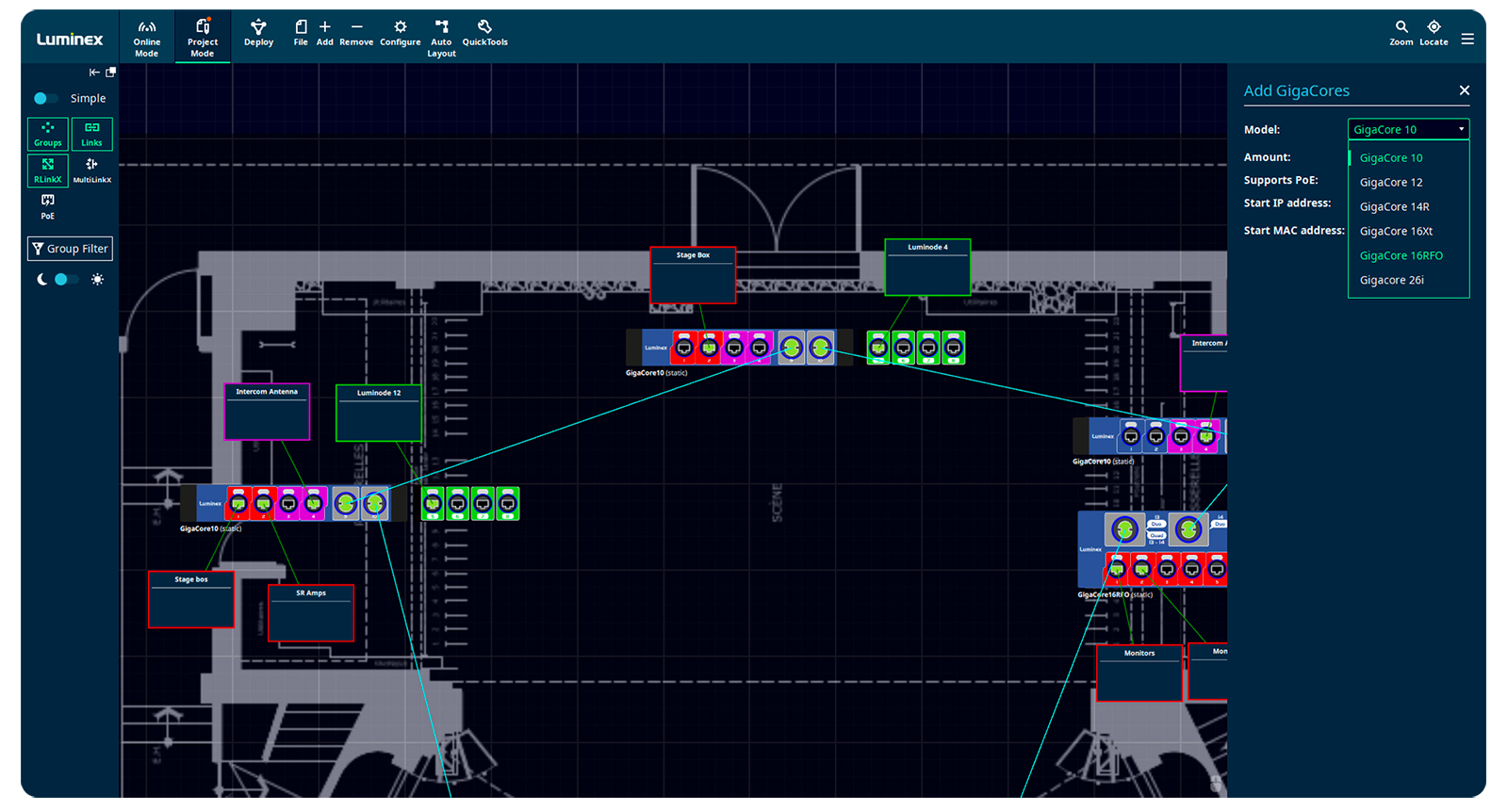The width and height of the screenshot is (1508, 812).
Task: Select GigaCore 16RFO from model list
Action: 1401,256
